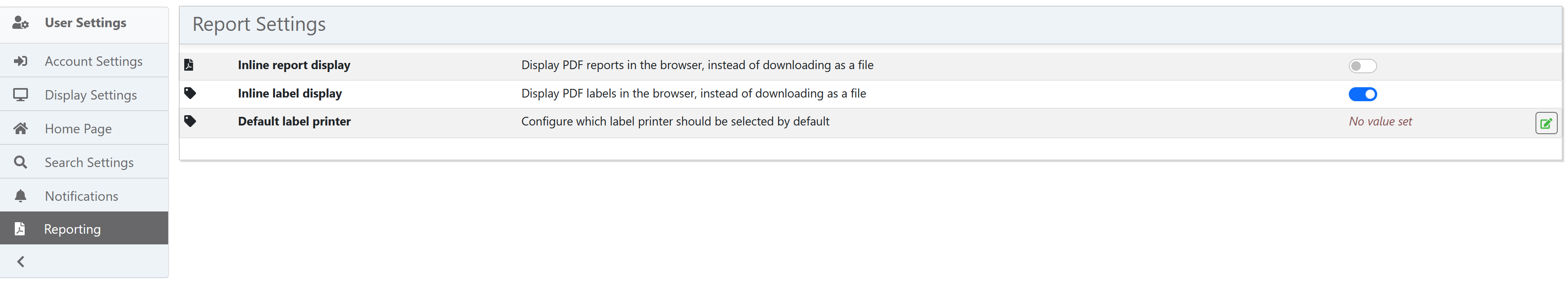Click the Search Settings magnifier icon

(x=21, y=163)
